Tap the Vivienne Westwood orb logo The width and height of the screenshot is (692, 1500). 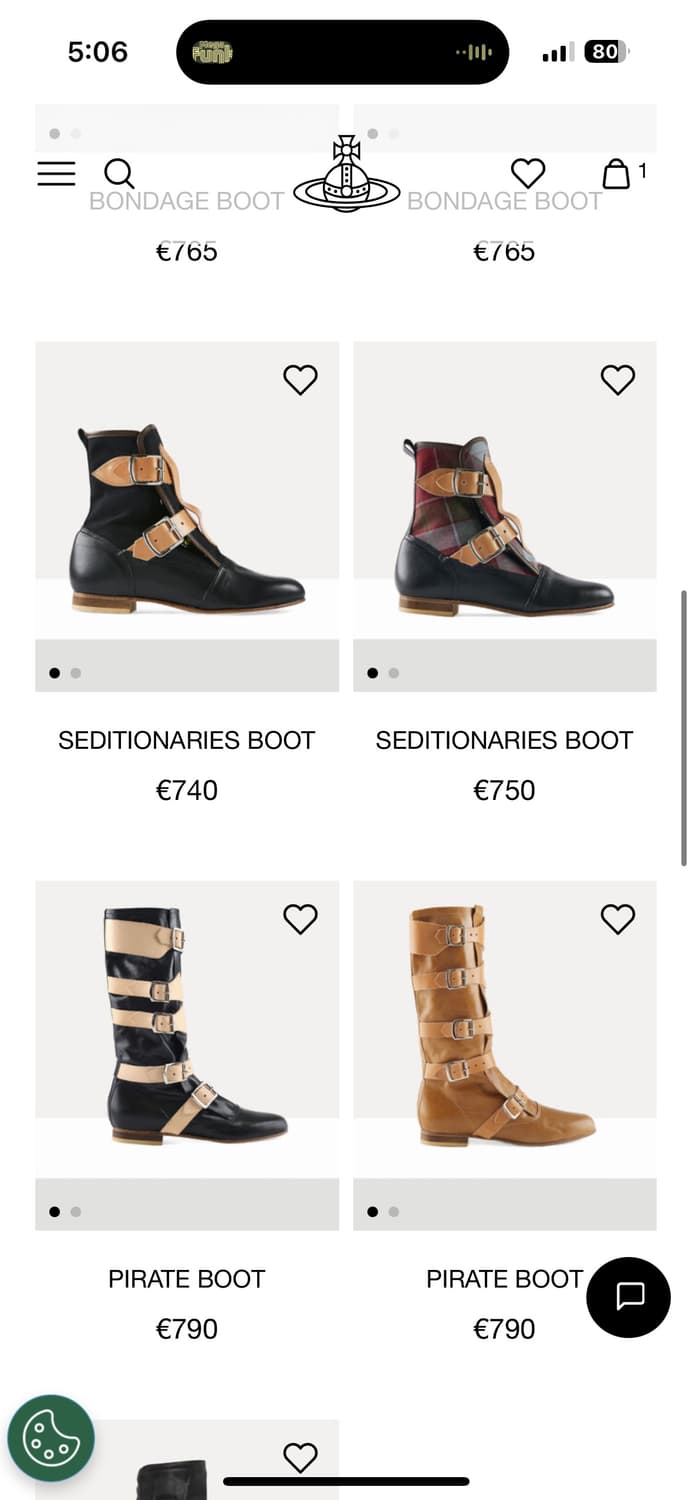pos(346,175)
